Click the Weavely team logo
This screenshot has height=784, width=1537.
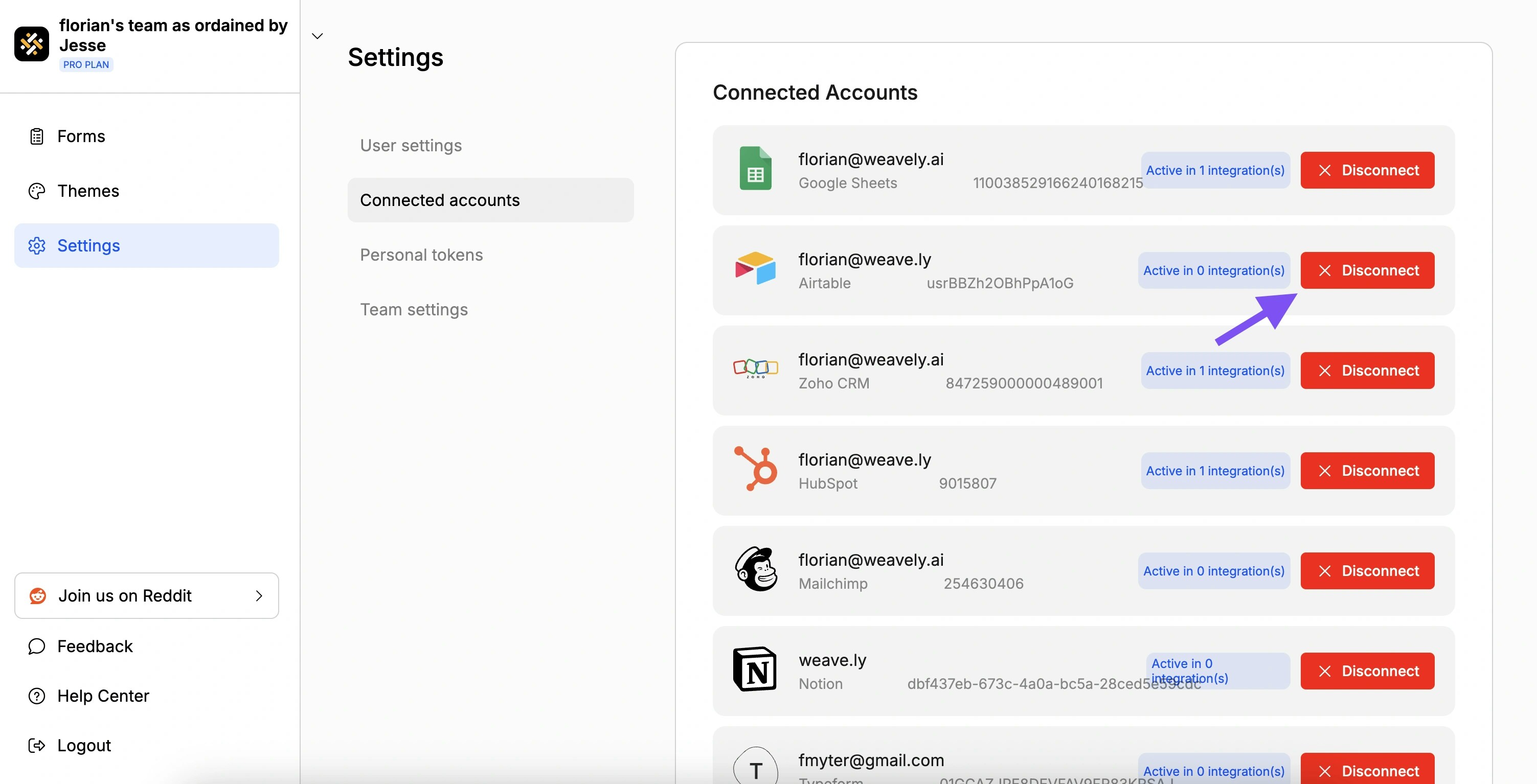(x=32, y=43)
